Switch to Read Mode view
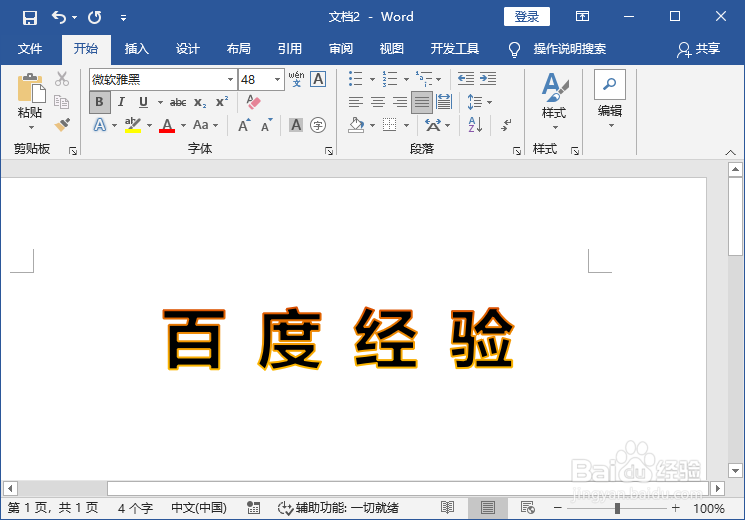Image resolution: width=745 pixels, height=520 pixels. coord(447,508)
